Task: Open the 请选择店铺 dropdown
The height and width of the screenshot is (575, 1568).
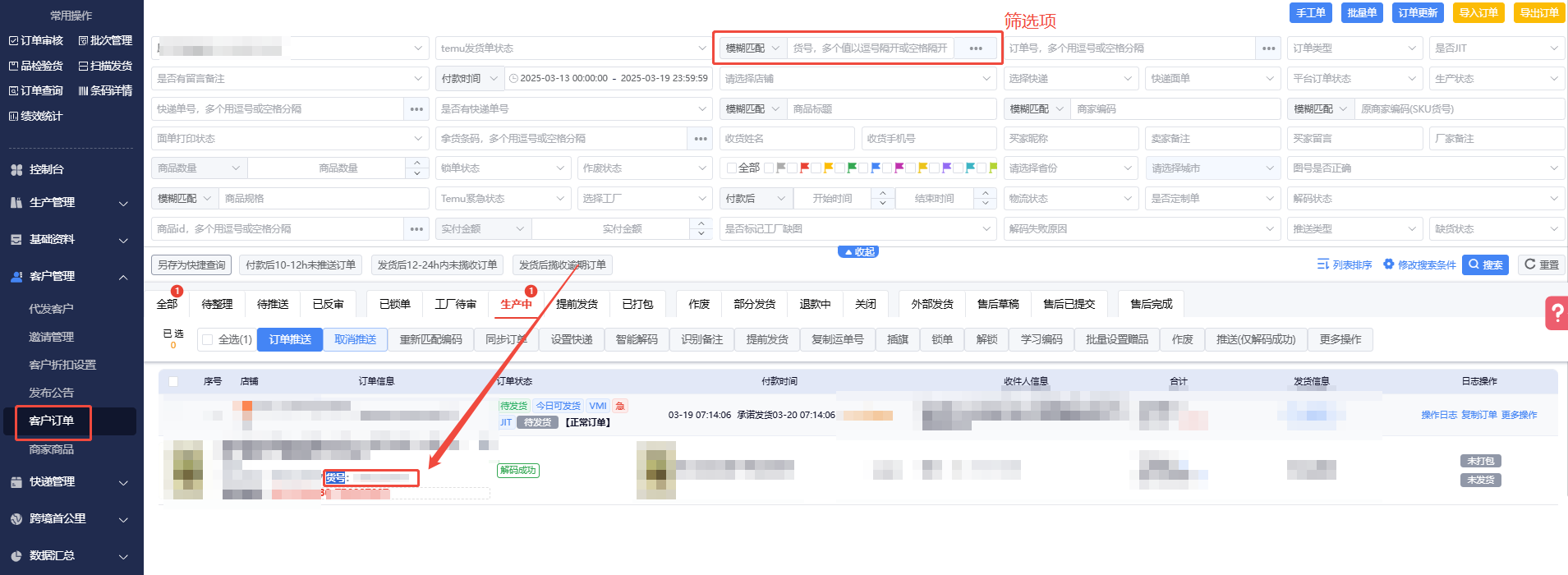Action: pos(858,79)
